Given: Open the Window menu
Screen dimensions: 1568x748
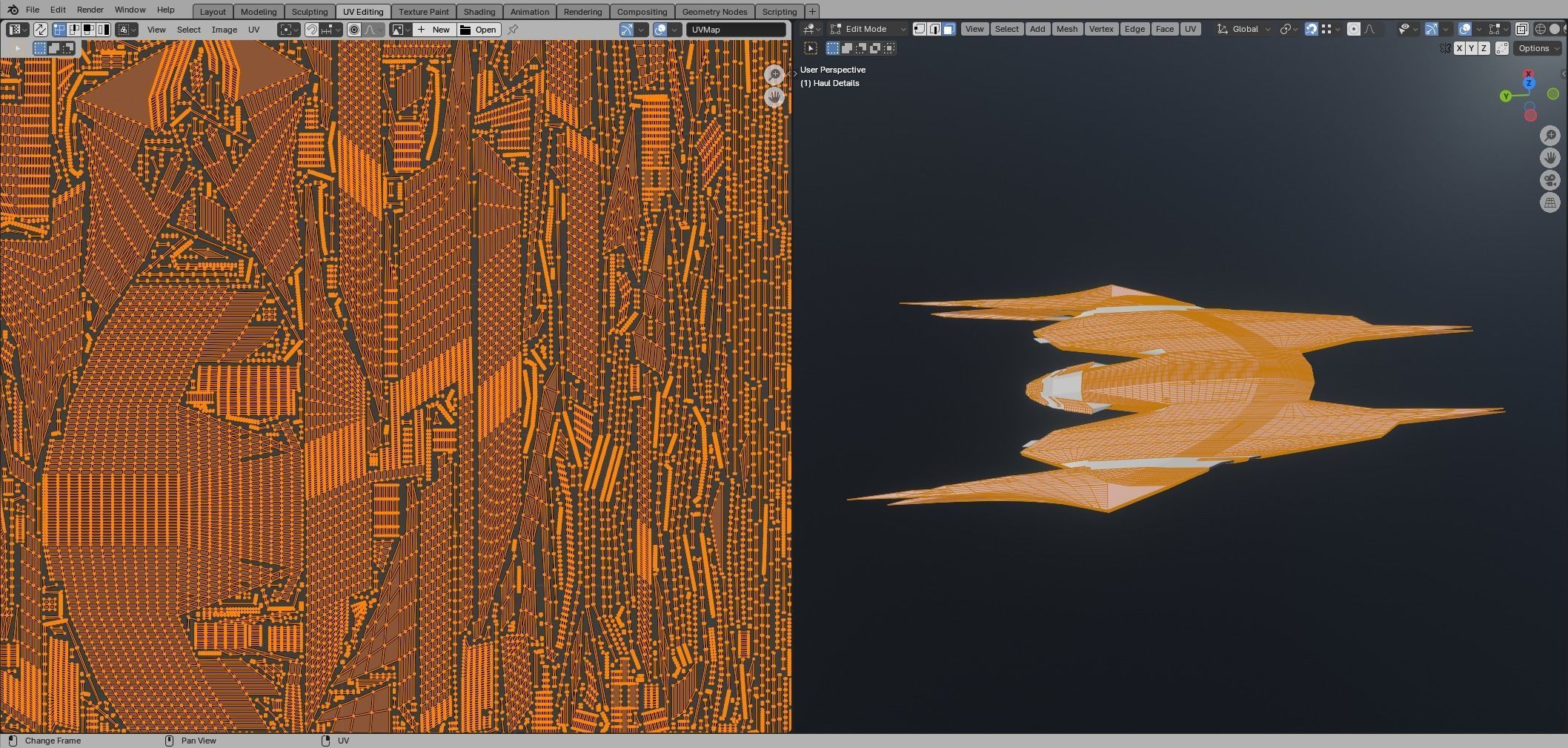Looking at the screenshot, I should 130,10.
